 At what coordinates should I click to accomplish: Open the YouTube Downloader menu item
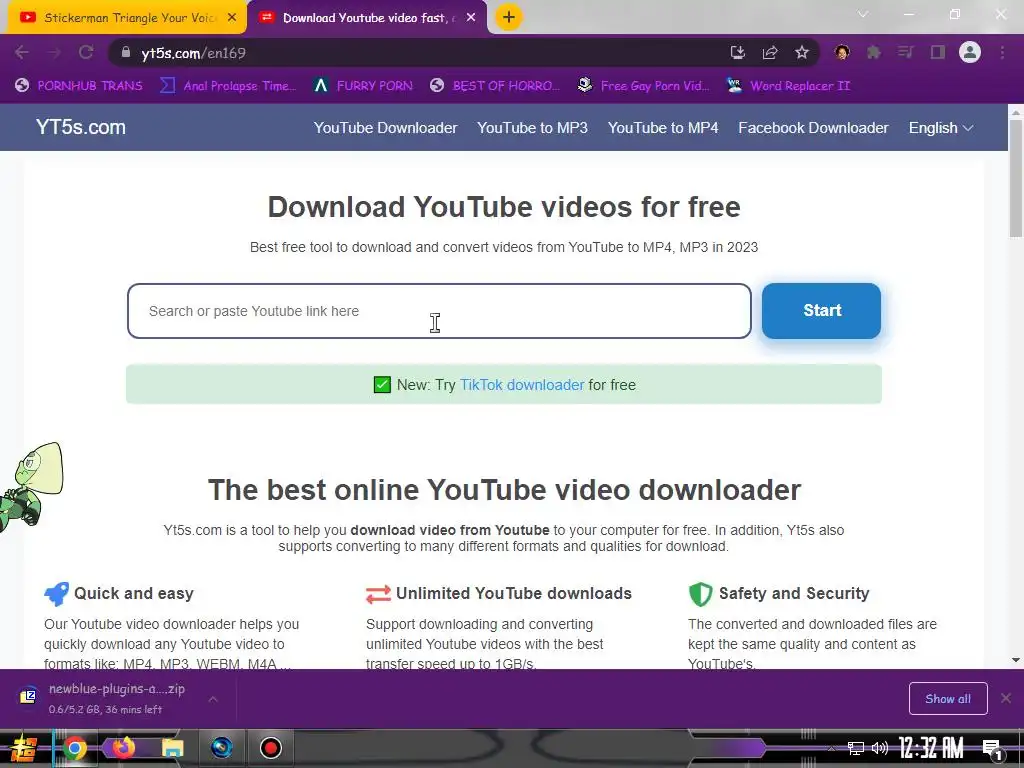pos(385,128)
